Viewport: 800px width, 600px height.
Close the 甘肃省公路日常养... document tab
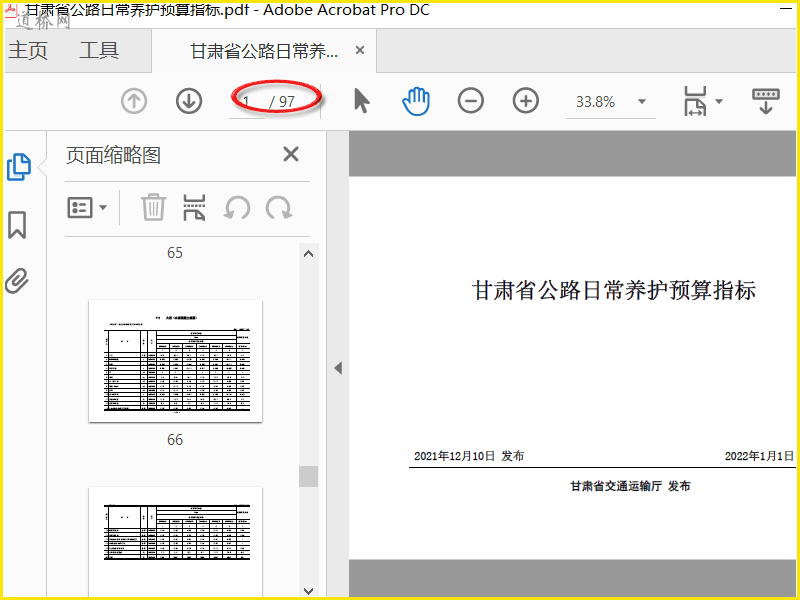point(360,50)
